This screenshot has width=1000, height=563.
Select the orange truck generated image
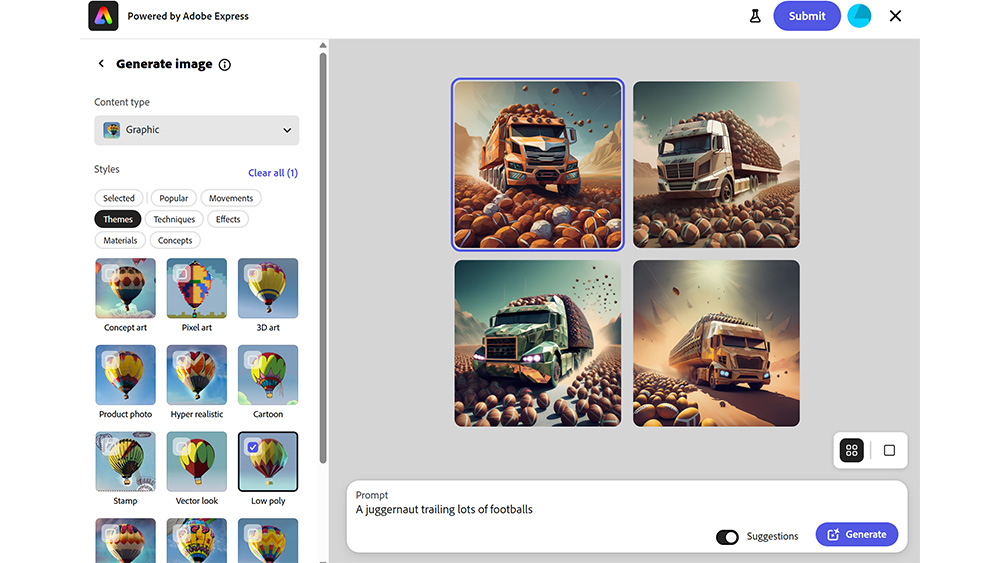[x=538, y=165]
